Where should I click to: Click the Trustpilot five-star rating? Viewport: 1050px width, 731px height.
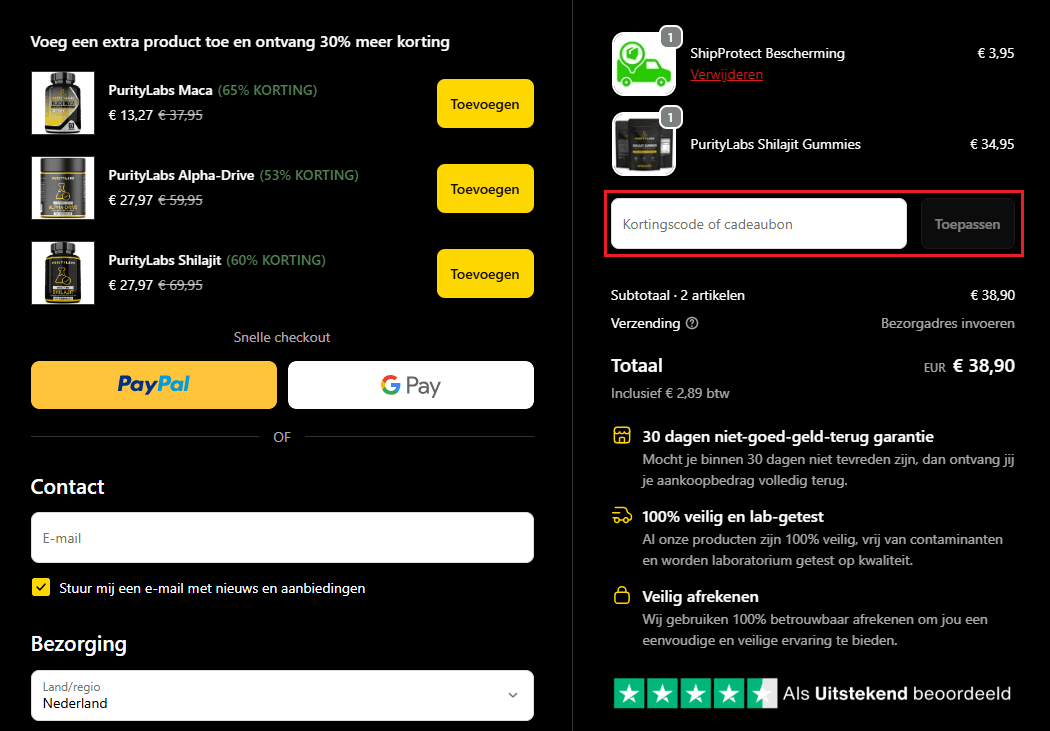pyautogui.click(x=693, y=692)
